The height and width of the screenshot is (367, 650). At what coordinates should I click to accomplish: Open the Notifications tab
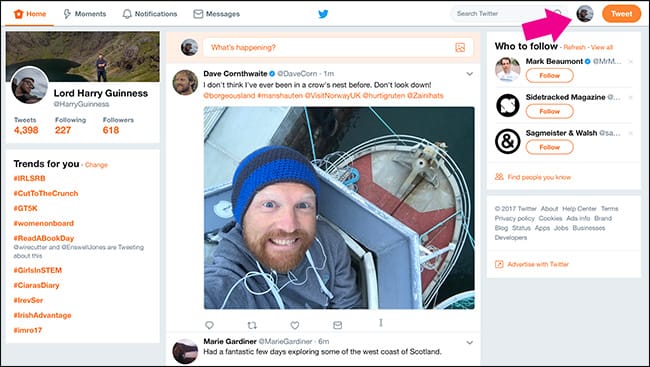click(x=150, y=14)
